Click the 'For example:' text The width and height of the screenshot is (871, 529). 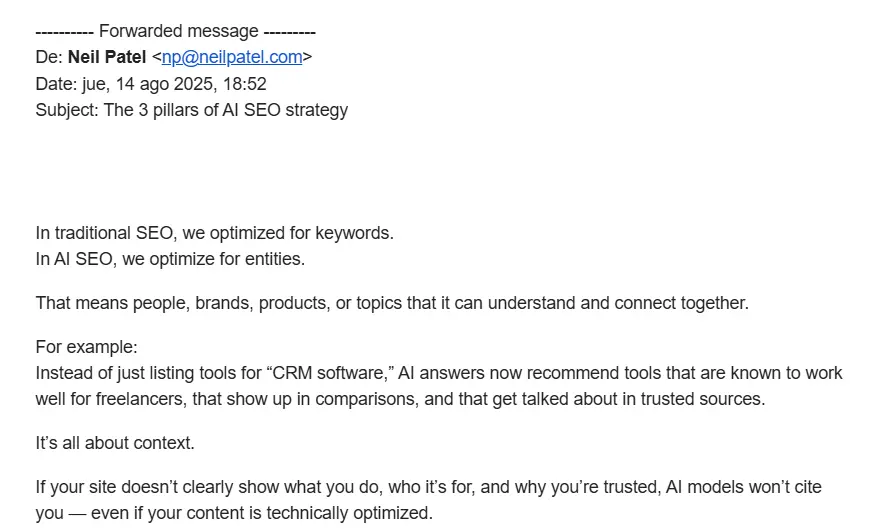click(86, 347)
